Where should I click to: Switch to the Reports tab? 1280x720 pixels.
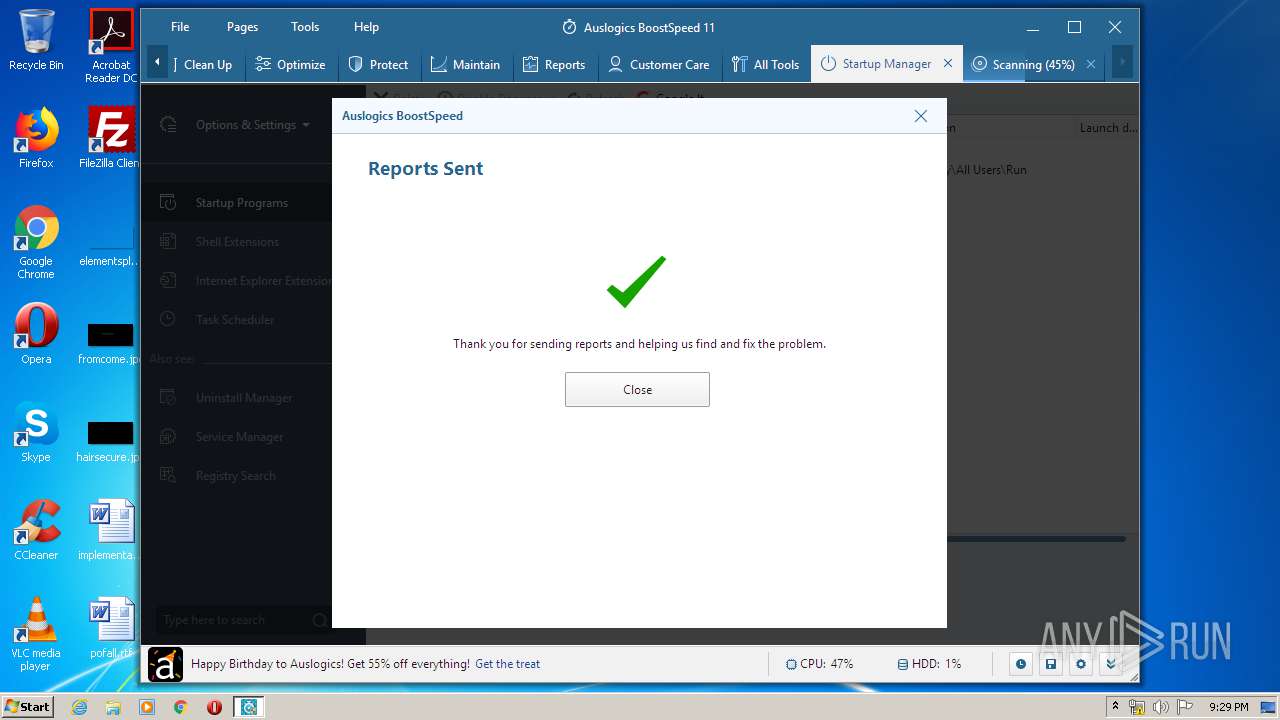[554, 64]
